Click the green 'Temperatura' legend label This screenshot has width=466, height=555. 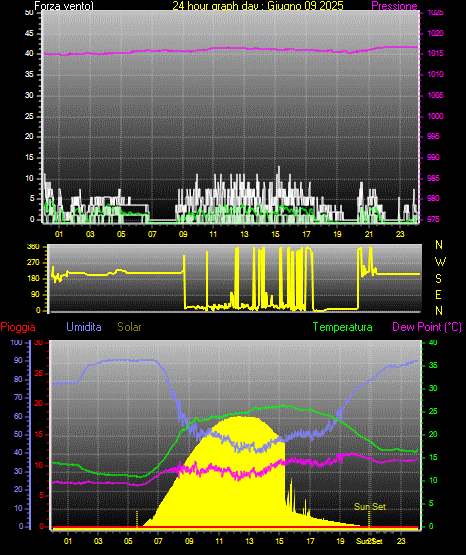343,327
